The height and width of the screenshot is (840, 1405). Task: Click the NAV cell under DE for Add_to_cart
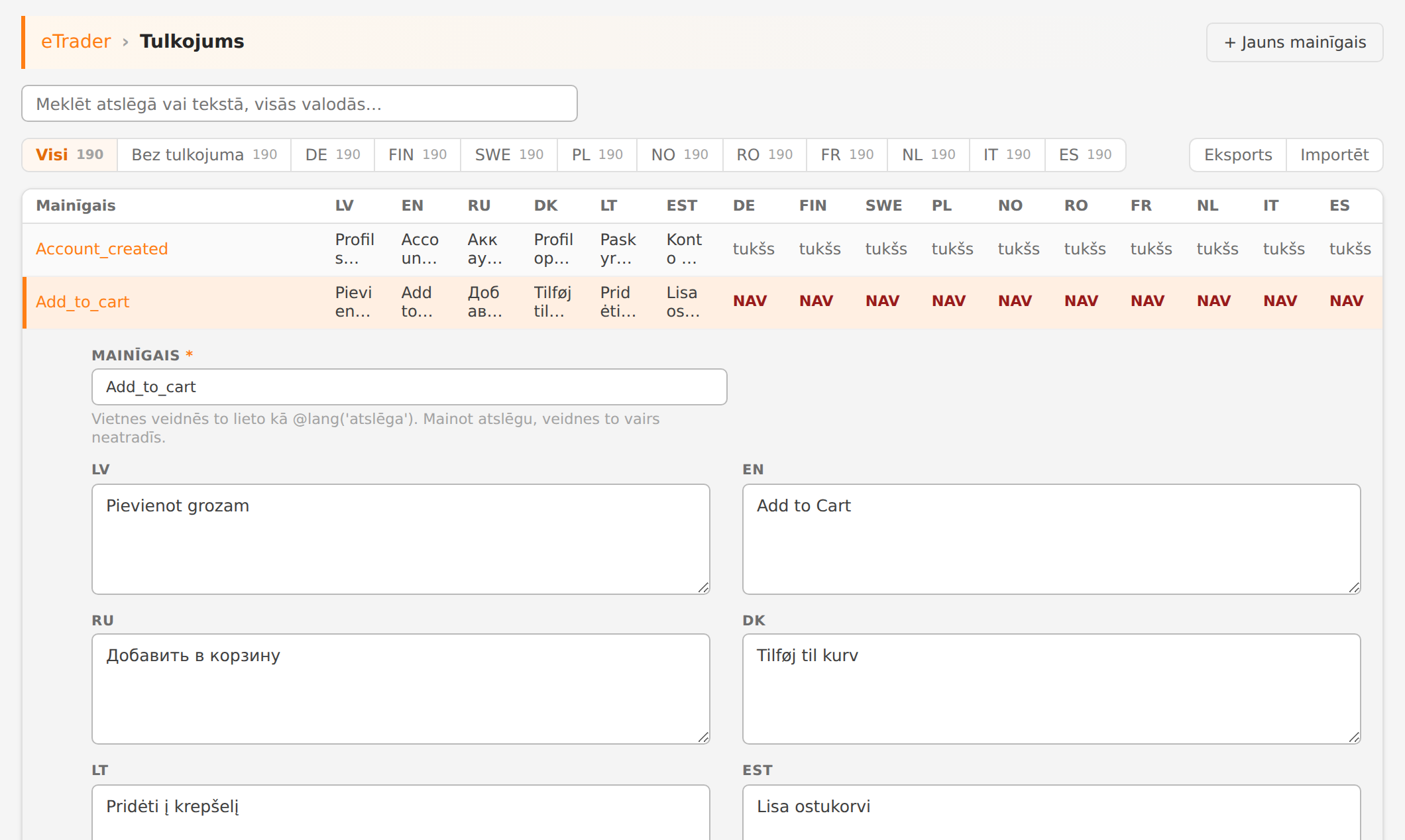pos(750,301)
